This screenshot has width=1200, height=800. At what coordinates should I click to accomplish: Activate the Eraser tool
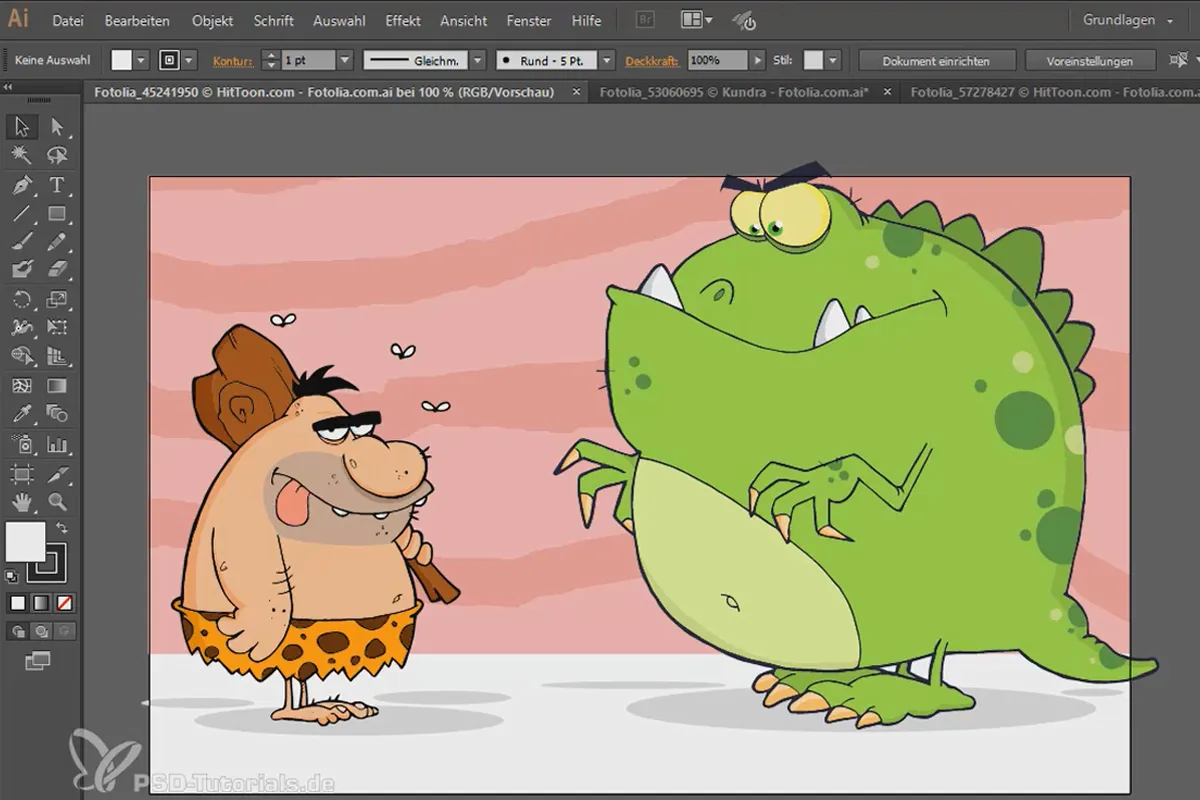pos(57,269)
